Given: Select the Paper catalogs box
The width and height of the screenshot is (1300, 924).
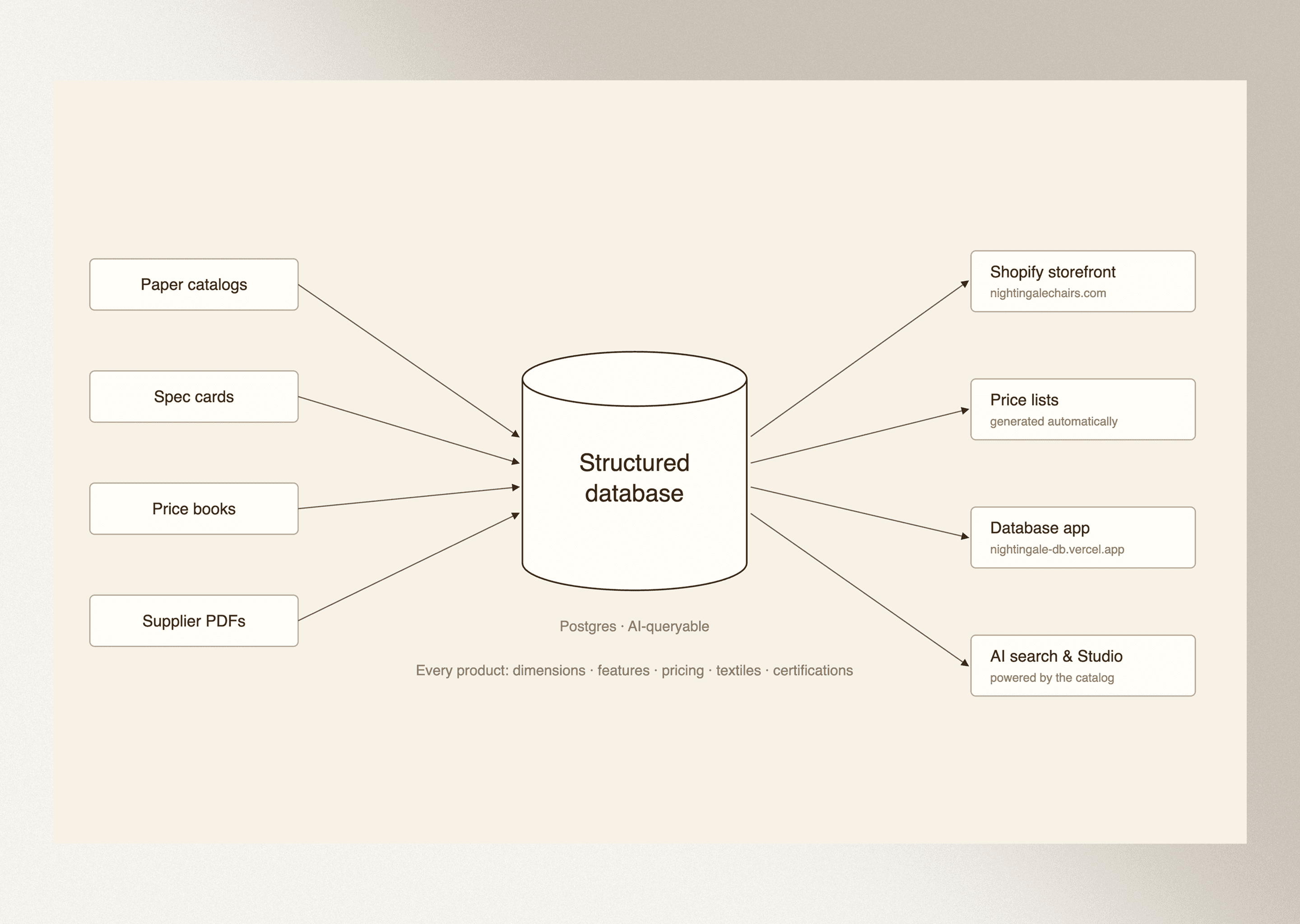Looking at the screenshot, I should (194, 285).
